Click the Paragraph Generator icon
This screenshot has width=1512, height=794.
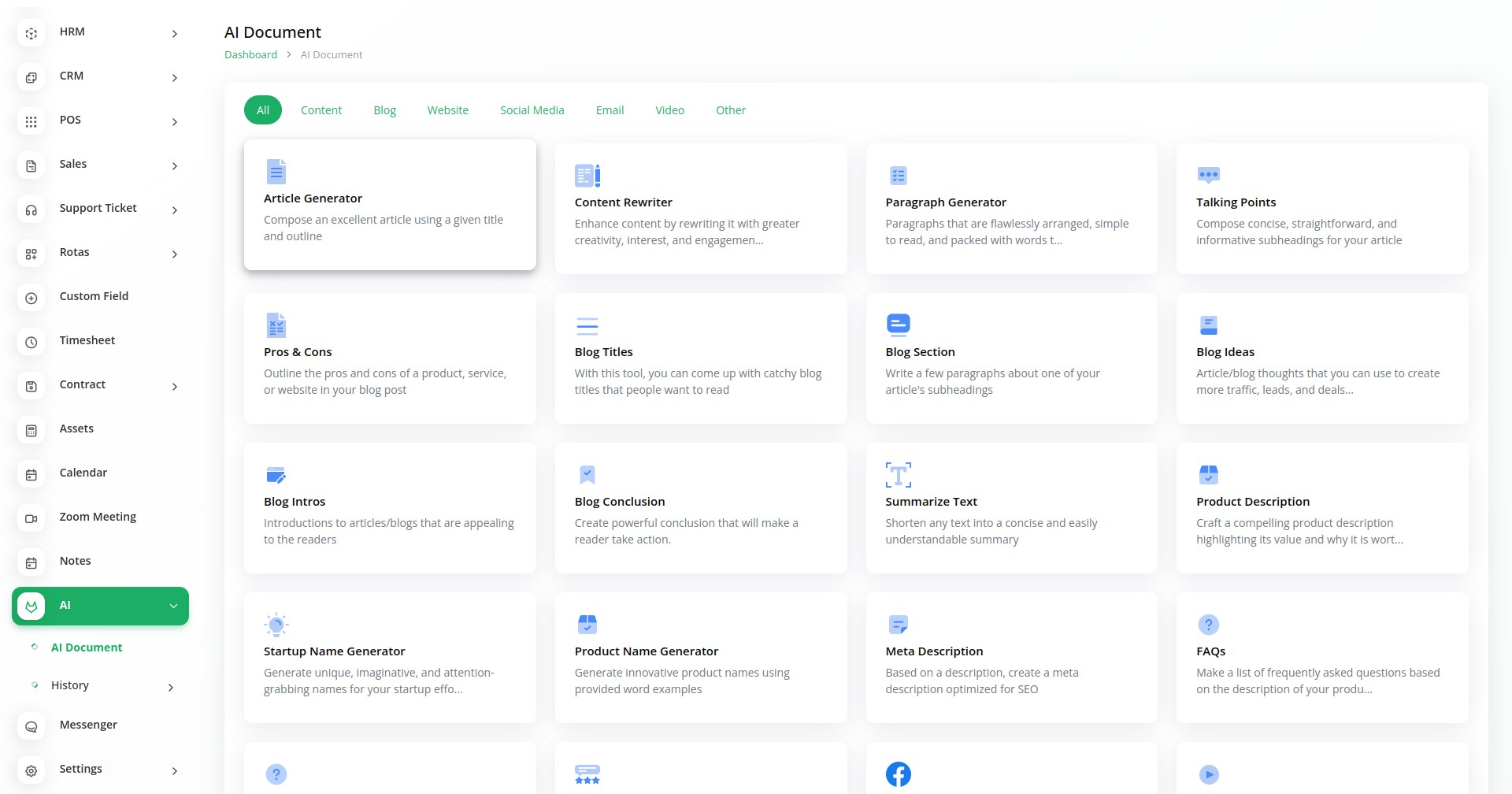[x=899, y=175]
